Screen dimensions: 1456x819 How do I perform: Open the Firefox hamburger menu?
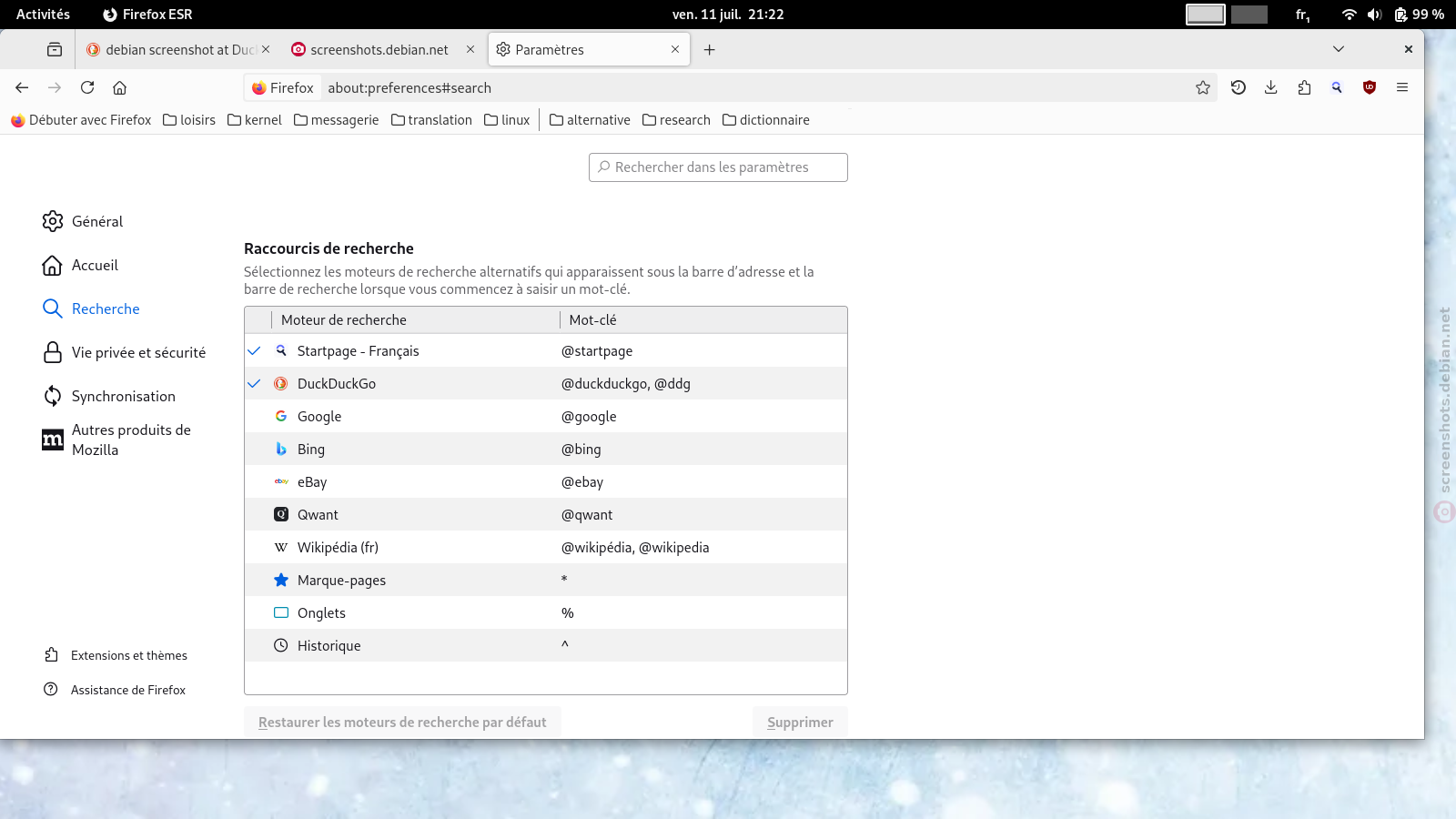[1402, 87]
